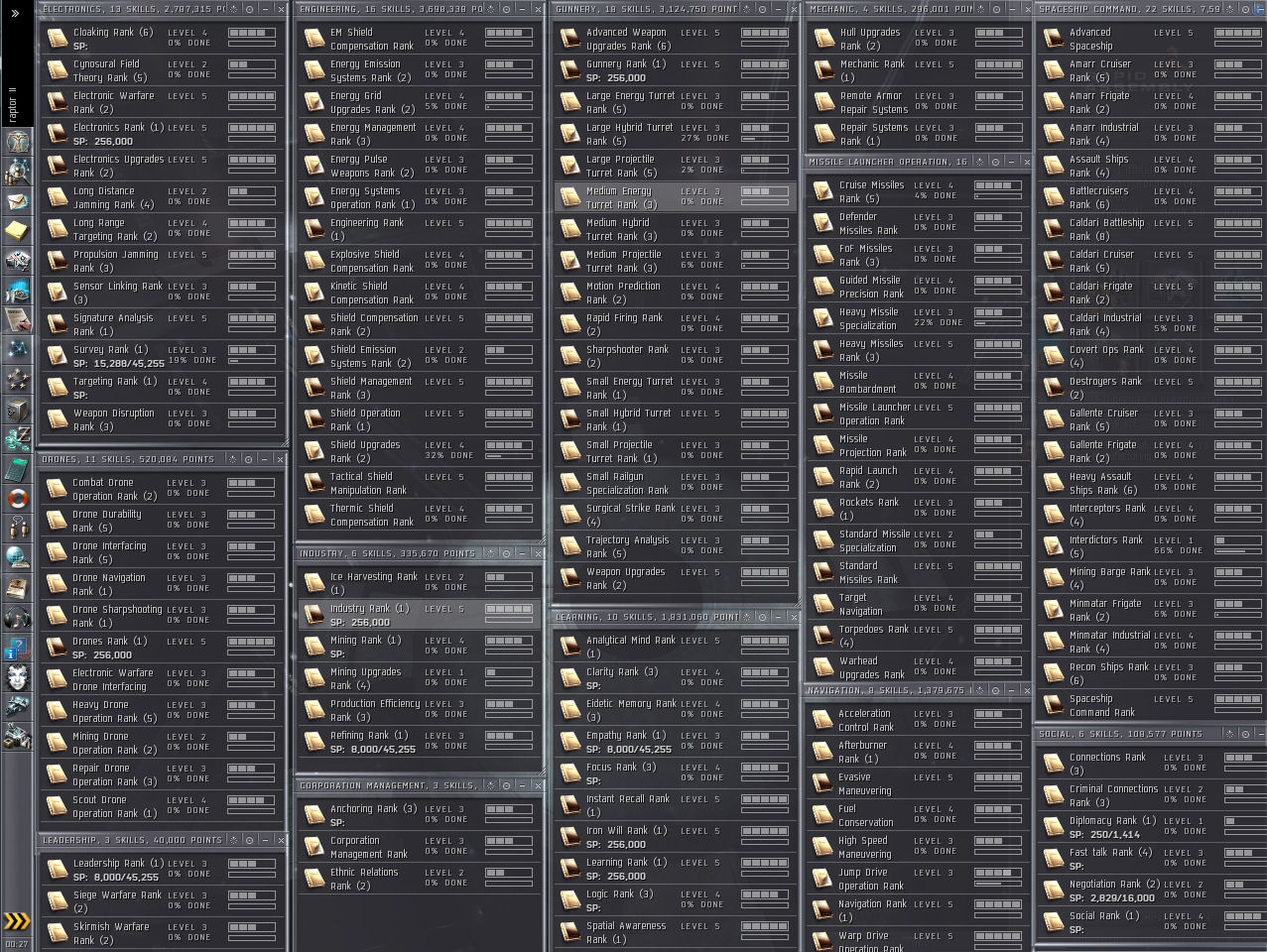The height and width of the screenshot is (952, 1267).
Task: Toggle the circle pin icon on Drones window
Action: coord(249,459)
